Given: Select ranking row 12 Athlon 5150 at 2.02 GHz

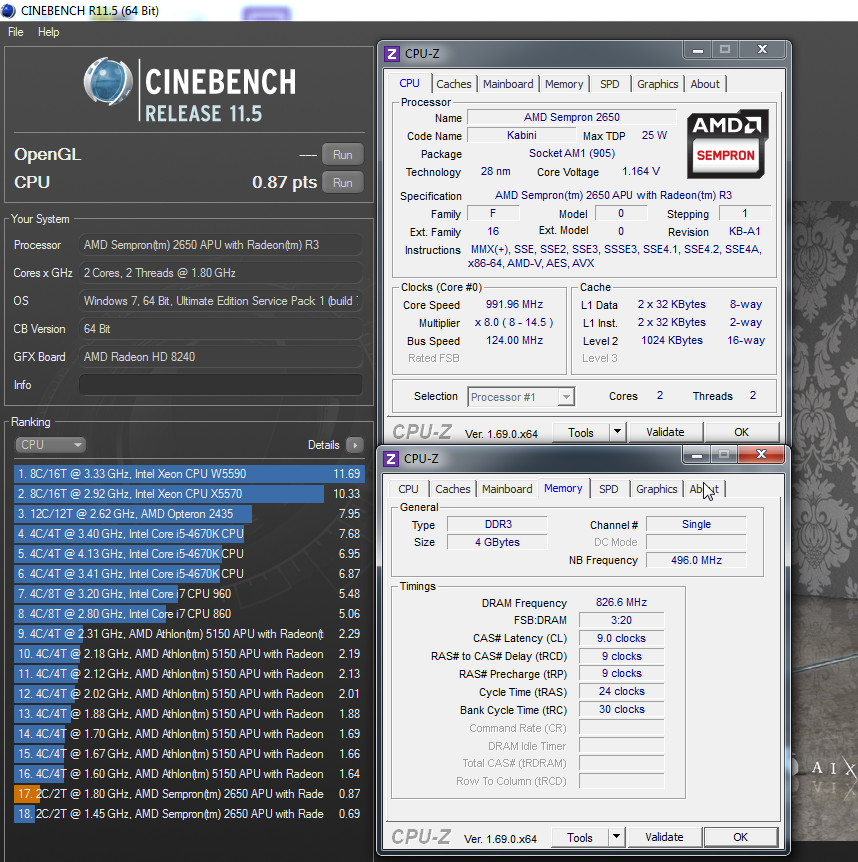Looking at the screenshot, I should point(189,694).
